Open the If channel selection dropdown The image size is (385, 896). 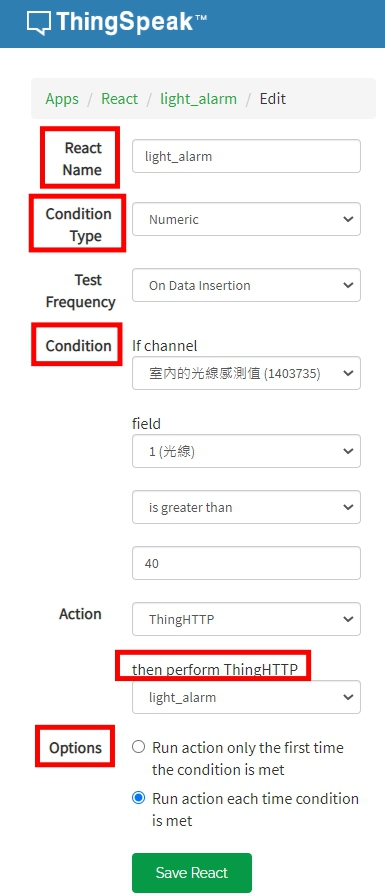246,373
